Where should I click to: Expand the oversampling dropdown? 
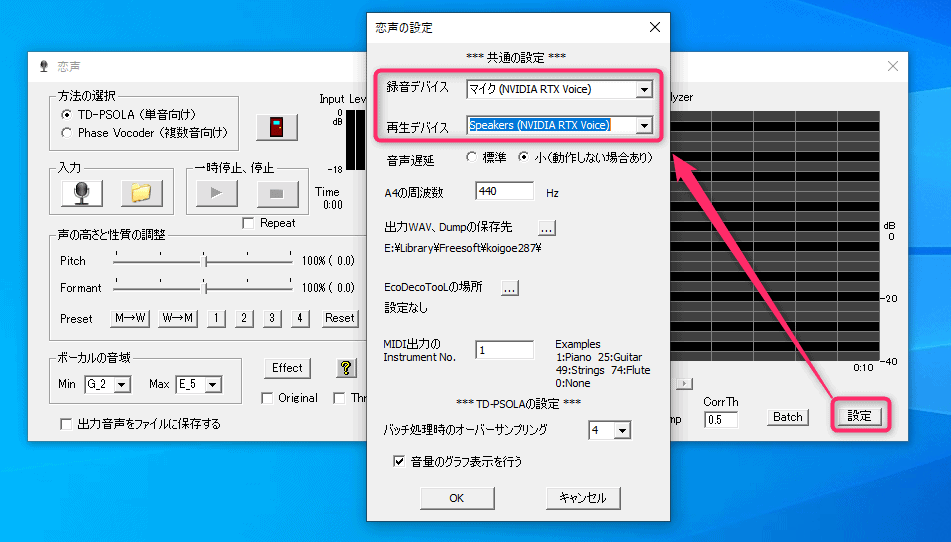click(622, 431)
